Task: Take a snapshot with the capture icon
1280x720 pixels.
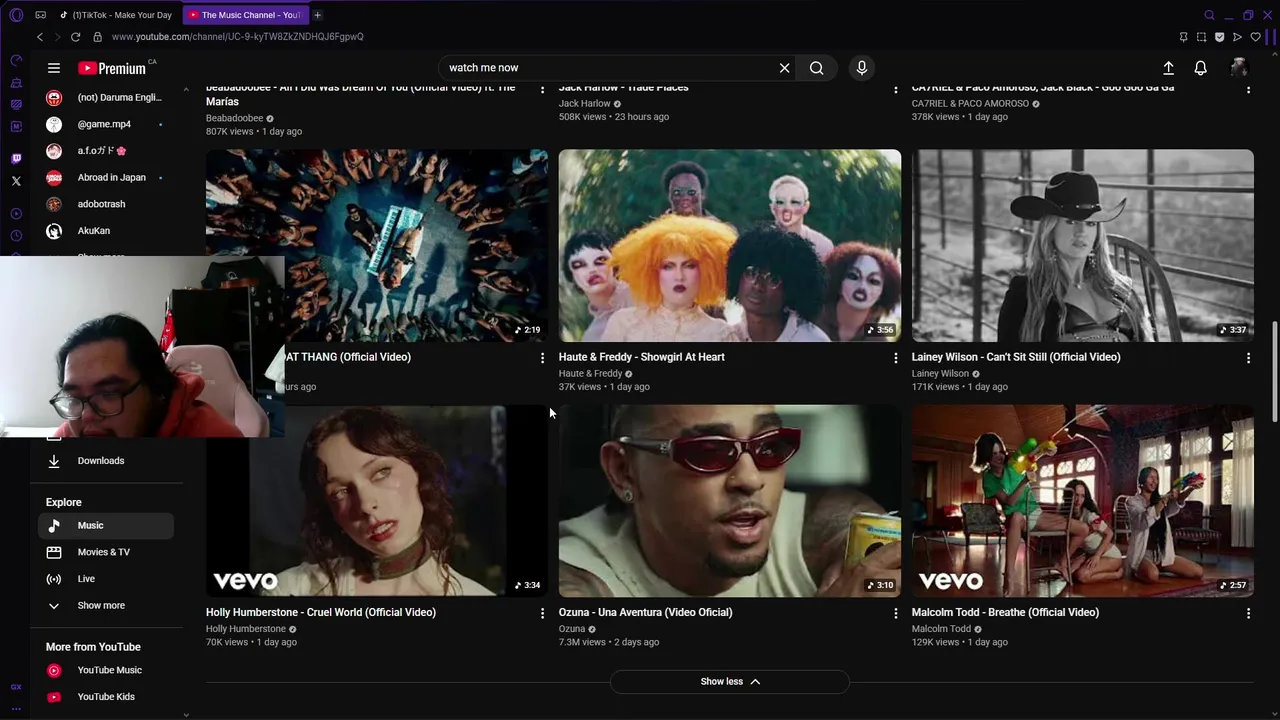Action: (1201, 37)
